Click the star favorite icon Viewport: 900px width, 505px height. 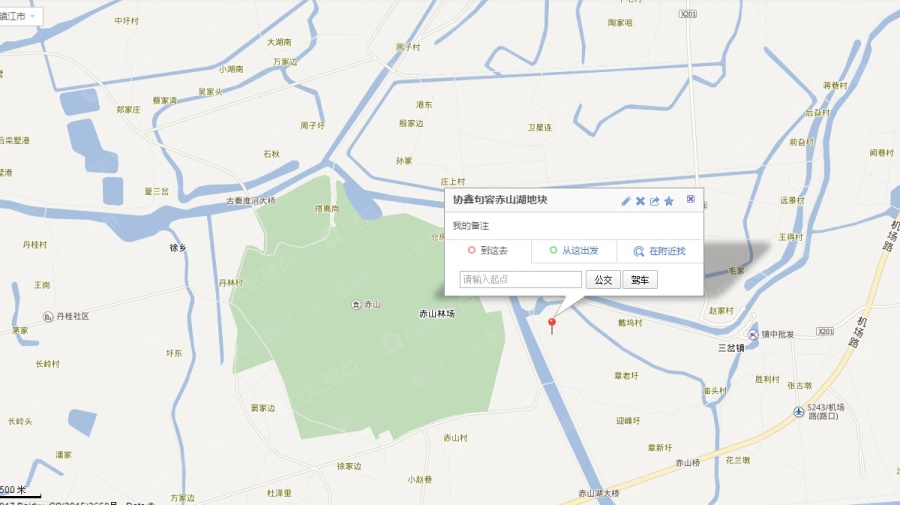tap(669, 201)
